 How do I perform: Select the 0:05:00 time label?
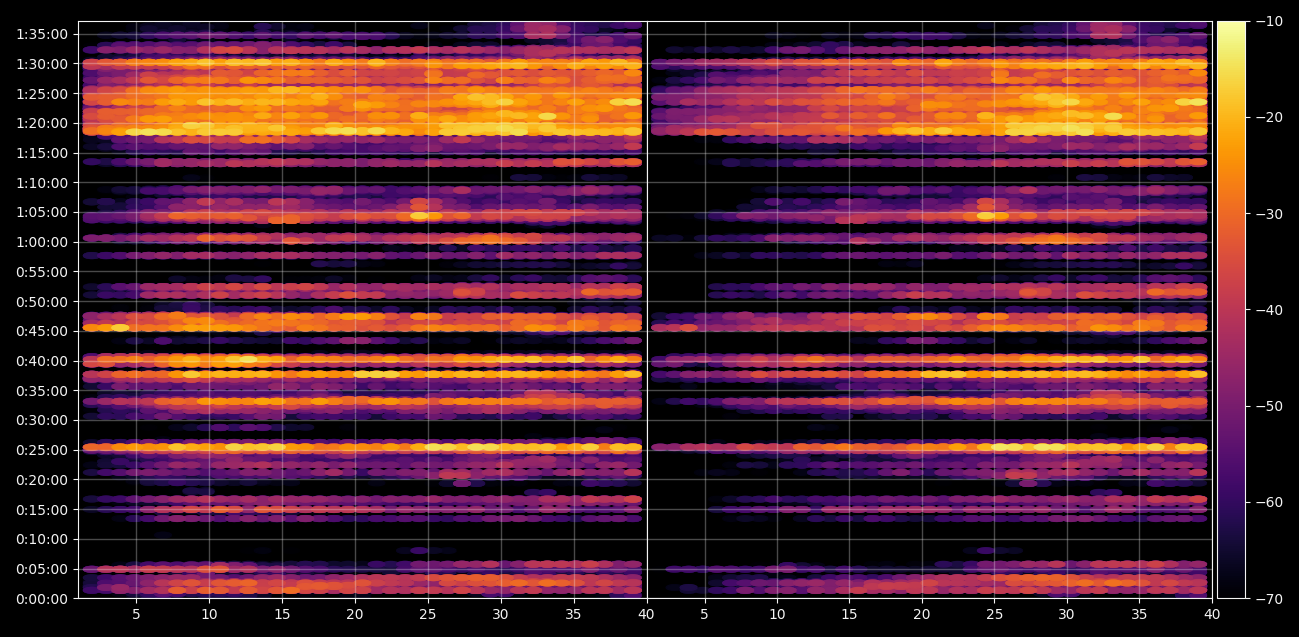(x=42, y=569)
